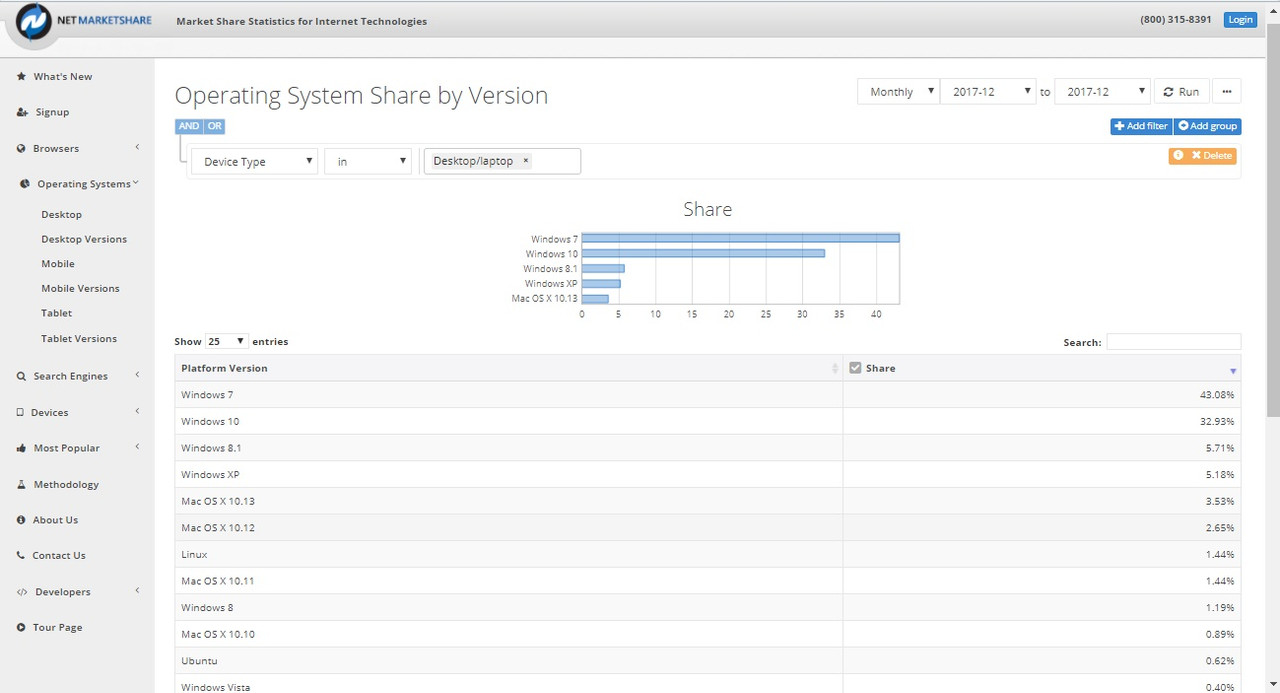Screen dimensions: 1280x693
Task: Click the play-circle icon beside Tour Page
Action: click(x=22, y=627)
